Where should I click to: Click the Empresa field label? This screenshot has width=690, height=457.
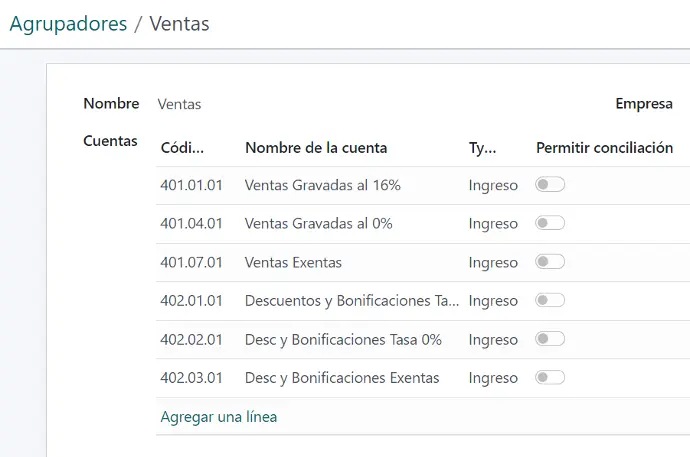644,104
